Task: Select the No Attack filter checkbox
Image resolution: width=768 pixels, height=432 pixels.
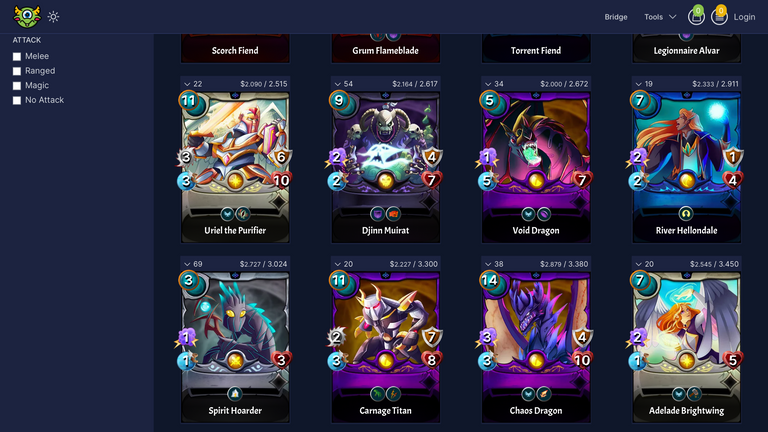Action: coord(17,100)
